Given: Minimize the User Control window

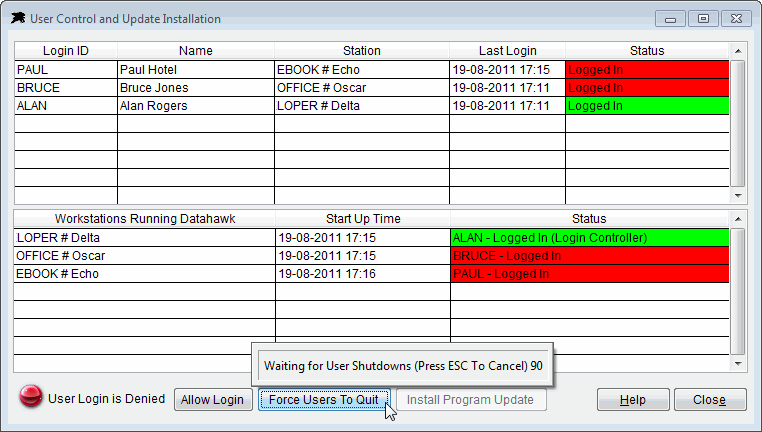Looking at the screenshot, I should point(670,19).
